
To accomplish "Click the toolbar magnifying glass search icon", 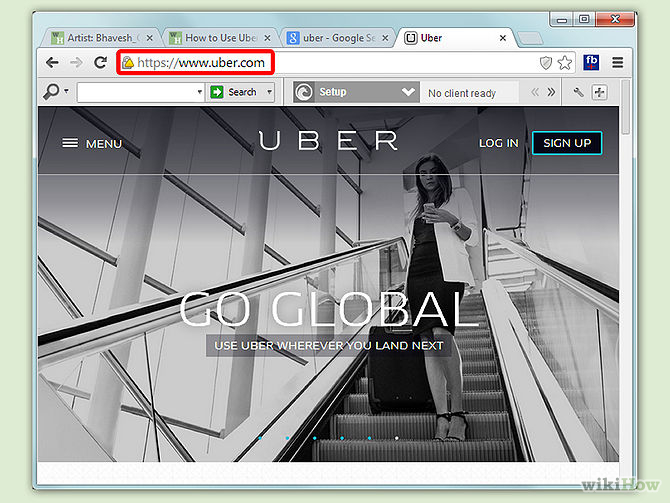I will [51, 91].
